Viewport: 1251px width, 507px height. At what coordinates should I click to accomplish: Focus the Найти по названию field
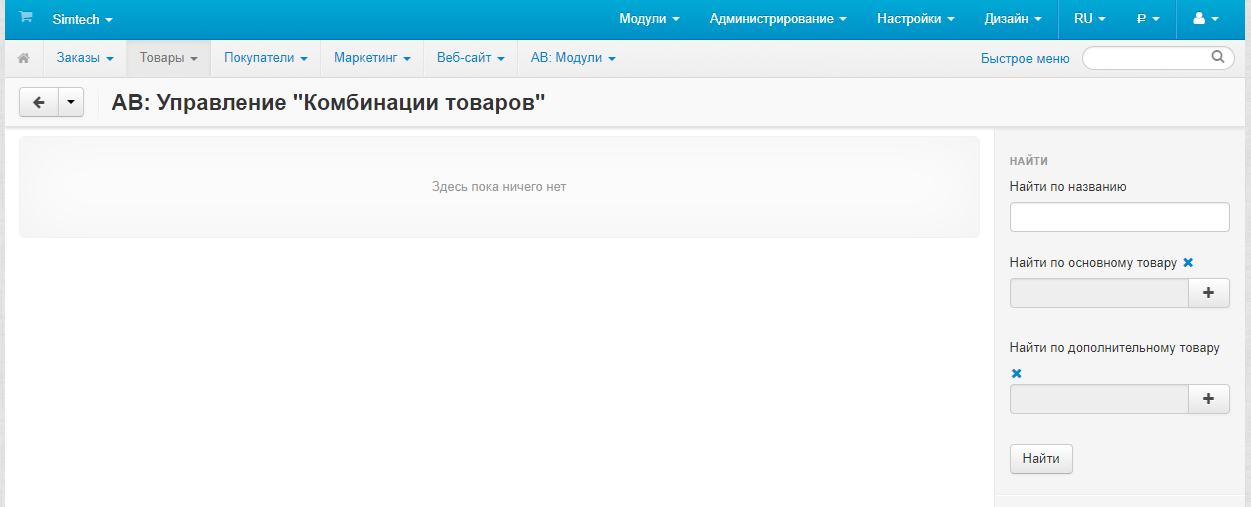point(1119,217)
